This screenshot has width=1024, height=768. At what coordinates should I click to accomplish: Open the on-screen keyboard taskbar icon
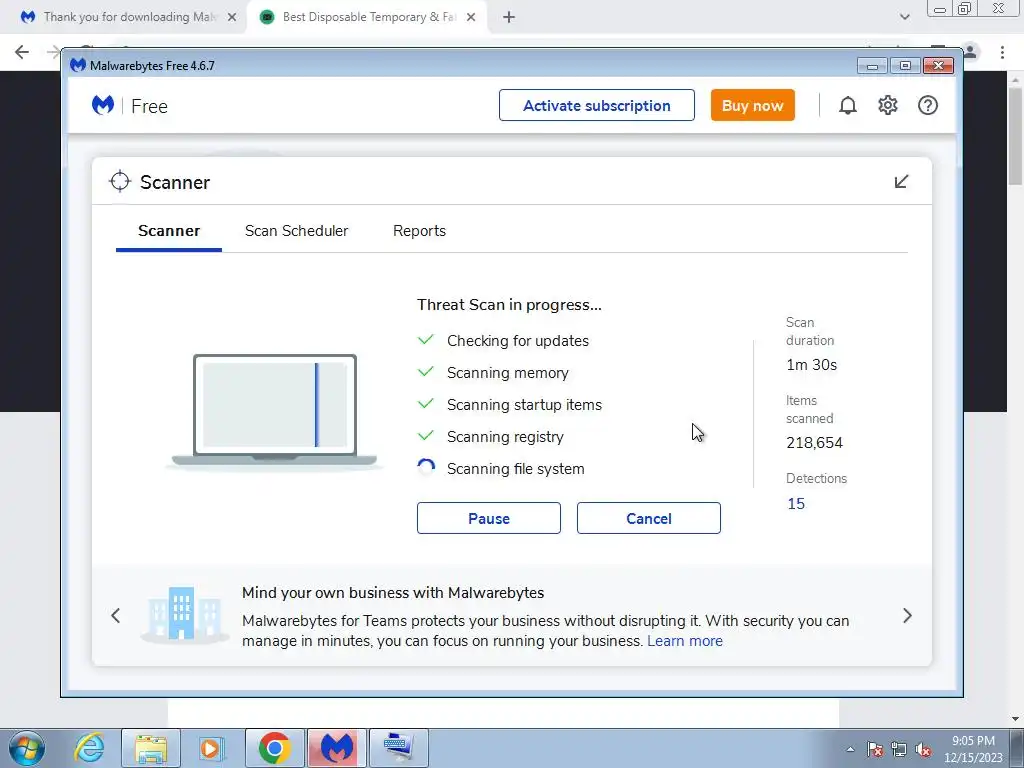pyautogui.click(x=399, y=748)
